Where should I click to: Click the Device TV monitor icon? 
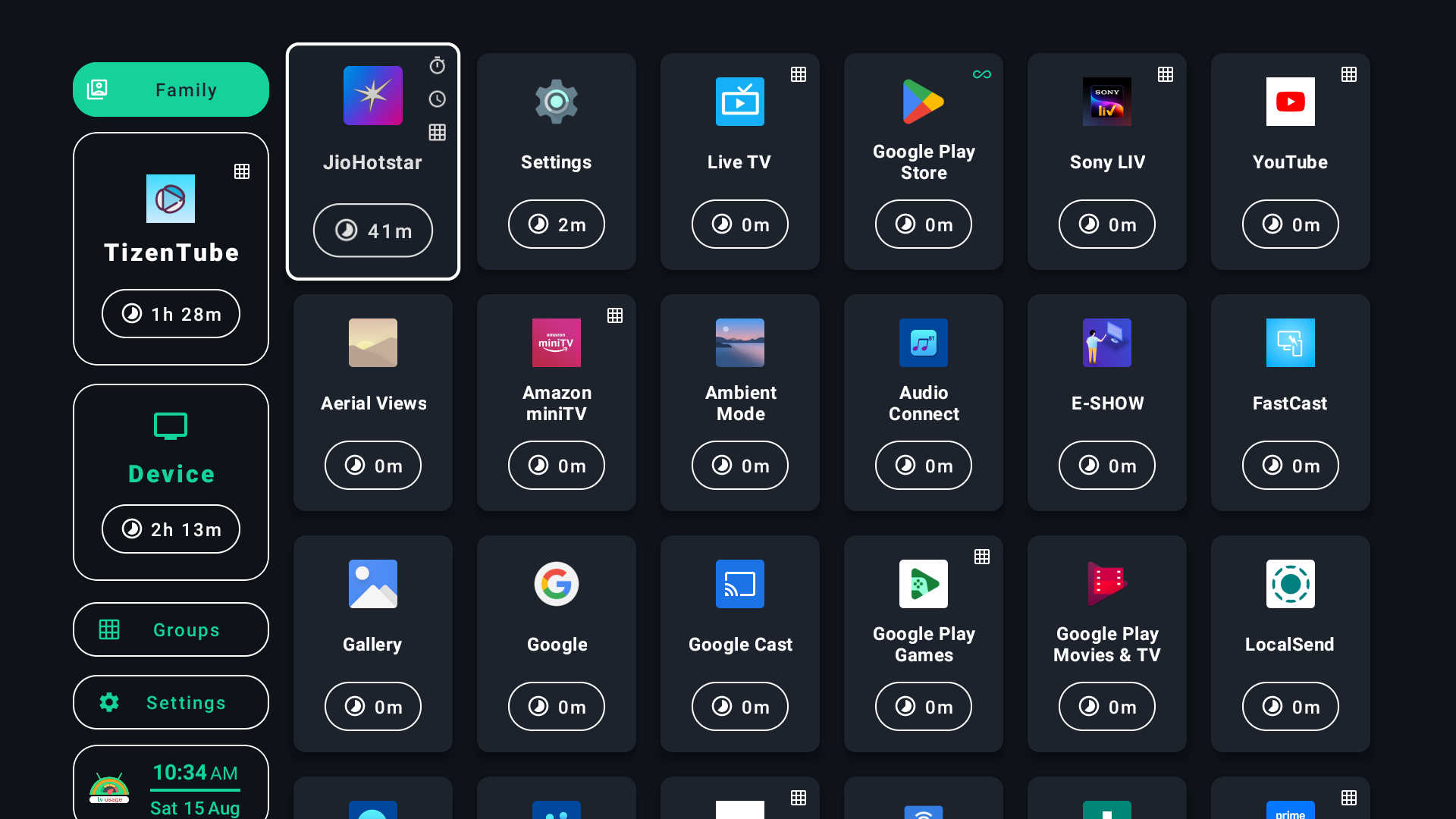point(171,426)
